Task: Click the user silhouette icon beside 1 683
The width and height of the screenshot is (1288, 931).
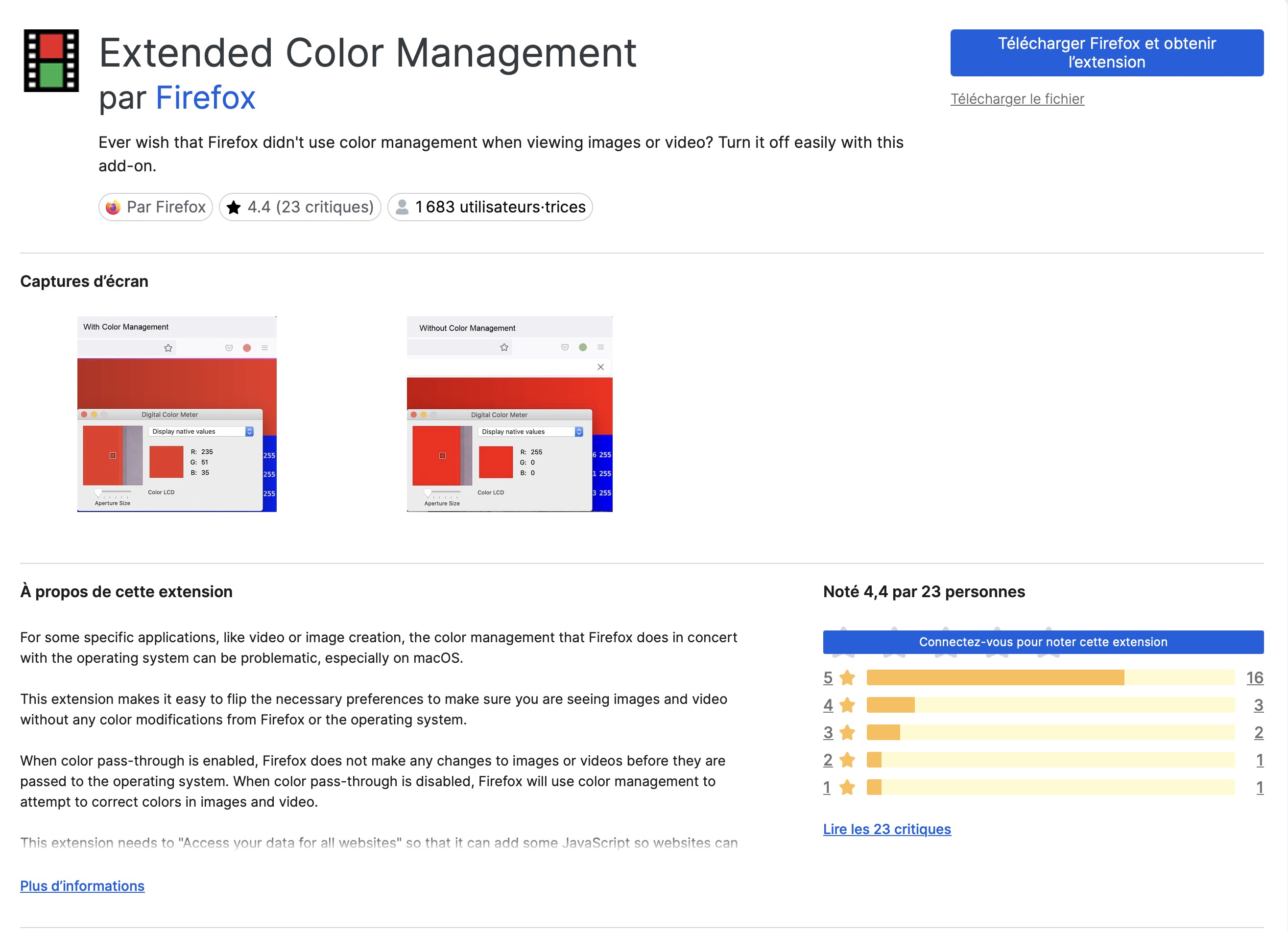Action: (402, 207)
